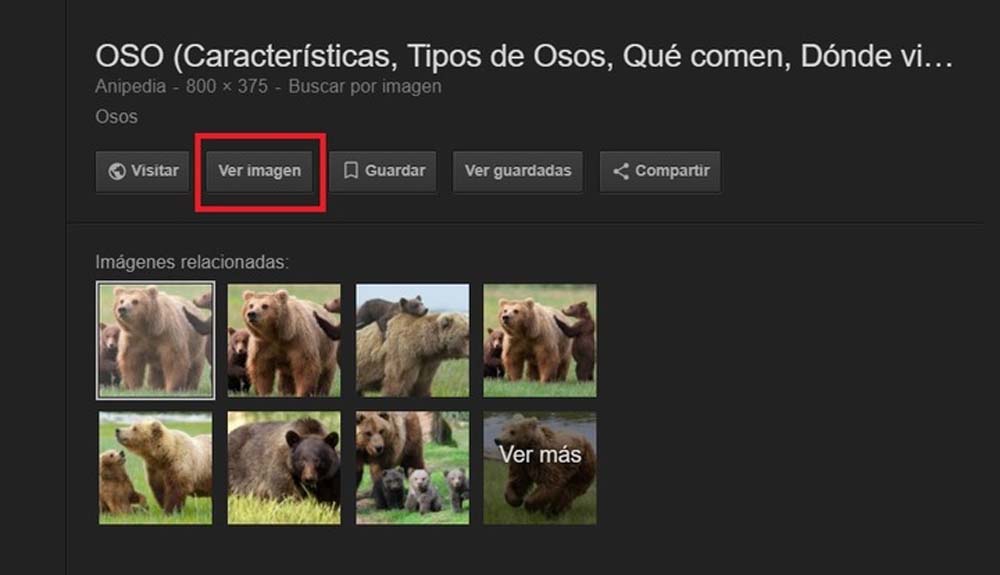1000x575 pixels.
Task: Click the share icon on Compartir
Action: (x=621, y=171)
